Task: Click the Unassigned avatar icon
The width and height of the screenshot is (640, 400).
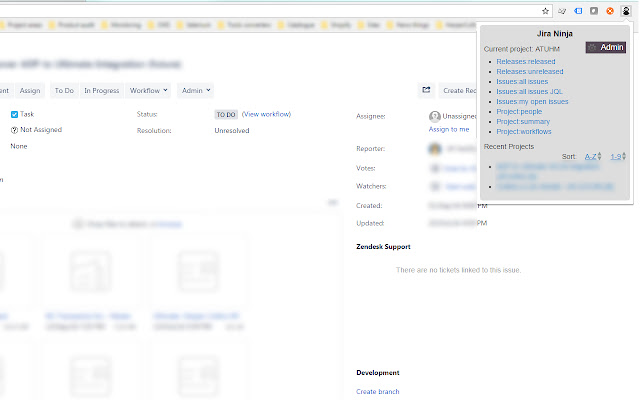Action: (x=434, y=116)
